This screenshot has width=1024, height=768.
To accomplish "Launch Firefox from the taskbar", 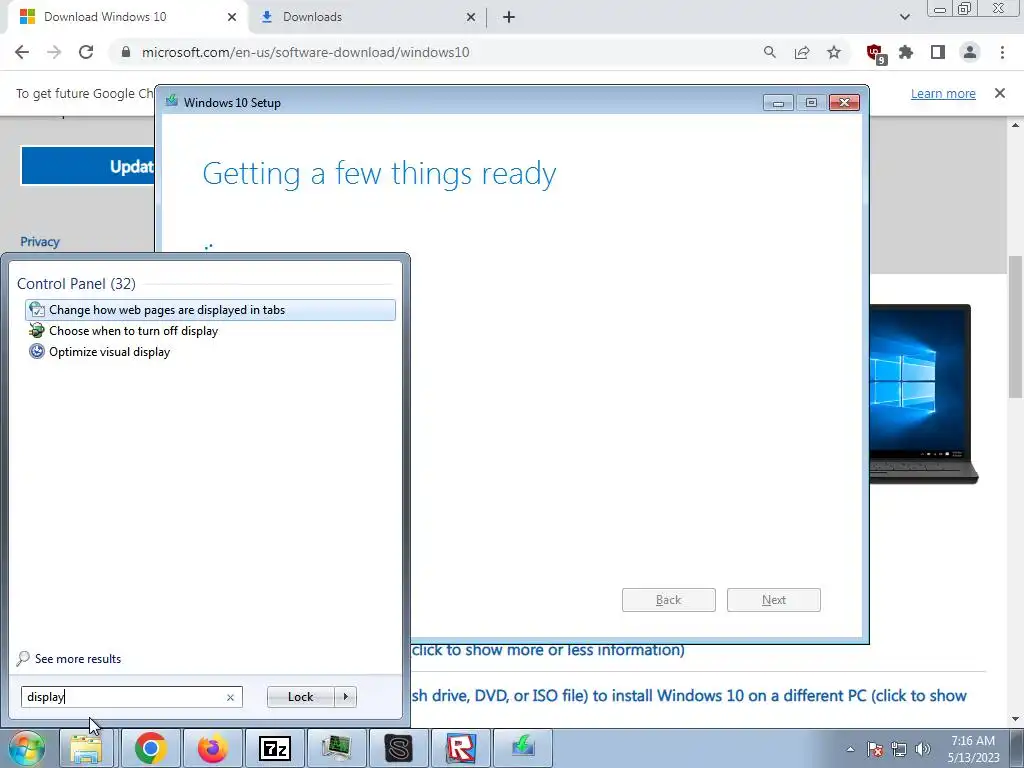I will coord(212,748).
